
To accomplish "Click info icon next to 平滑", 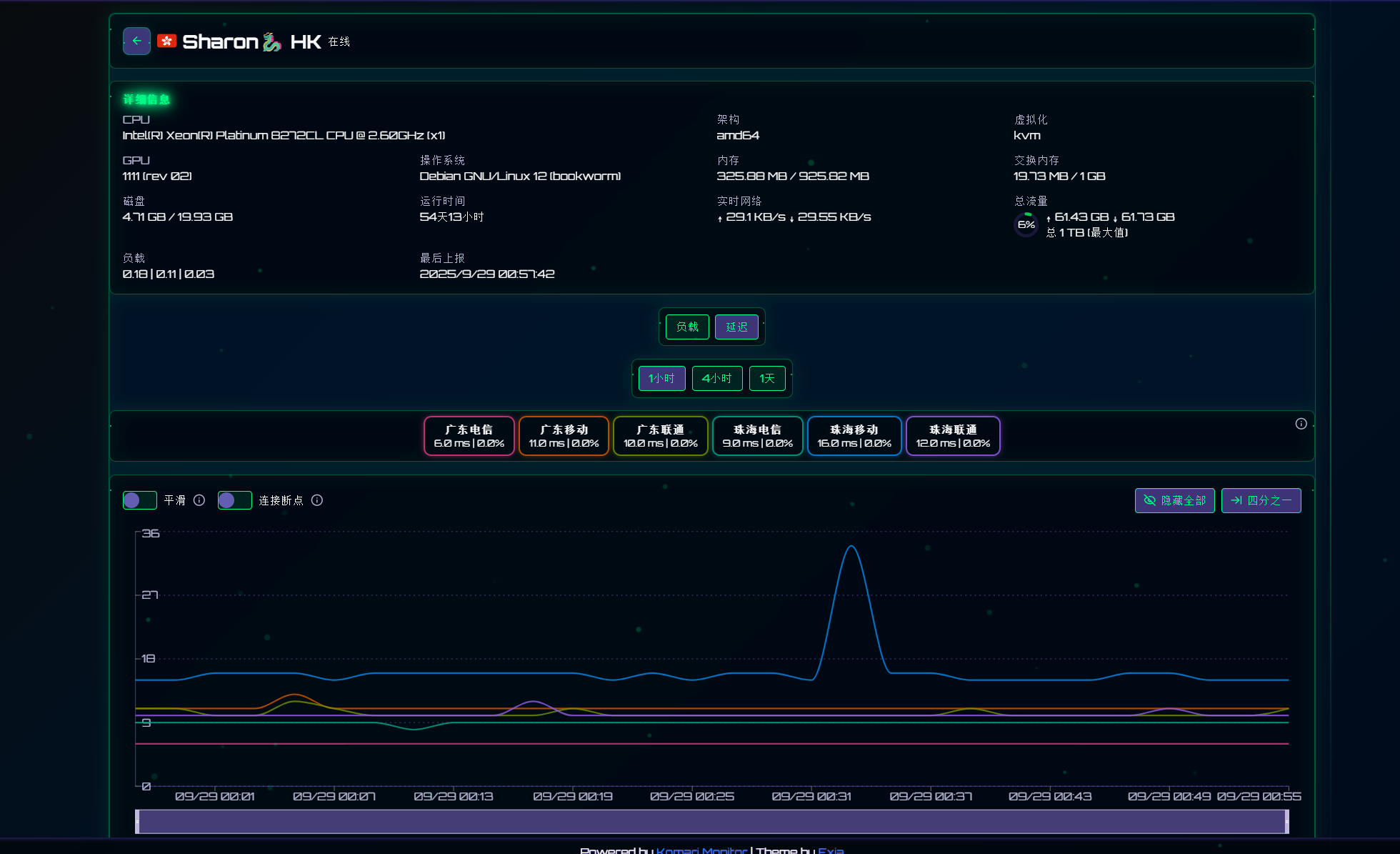I will click(199, 500).
